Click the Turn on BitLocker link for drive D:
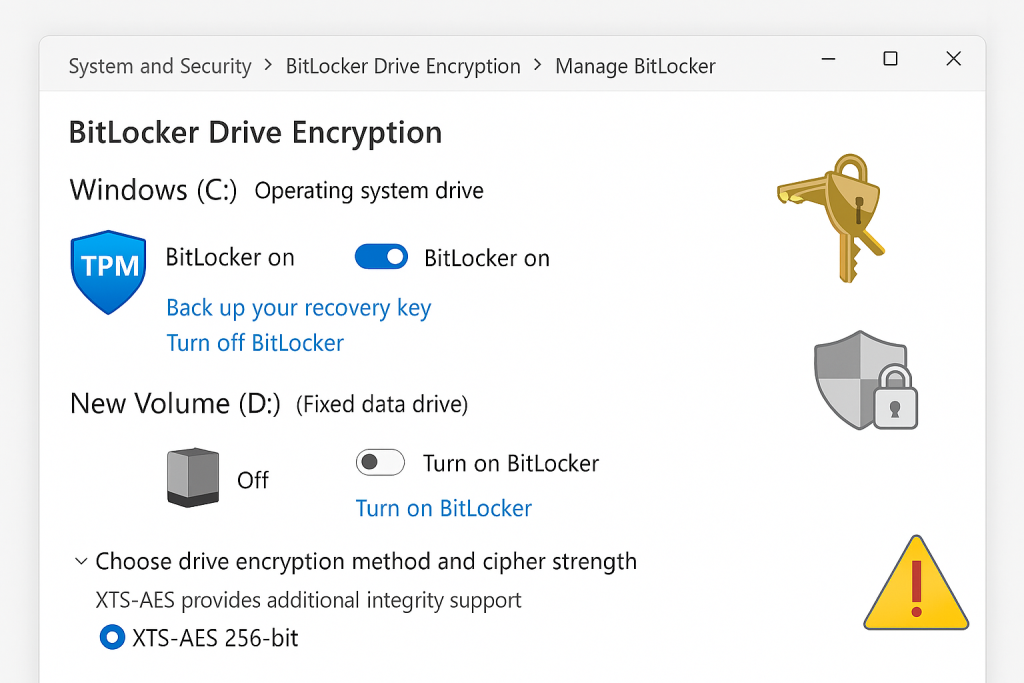1024x683 pixels. [443, 508]
